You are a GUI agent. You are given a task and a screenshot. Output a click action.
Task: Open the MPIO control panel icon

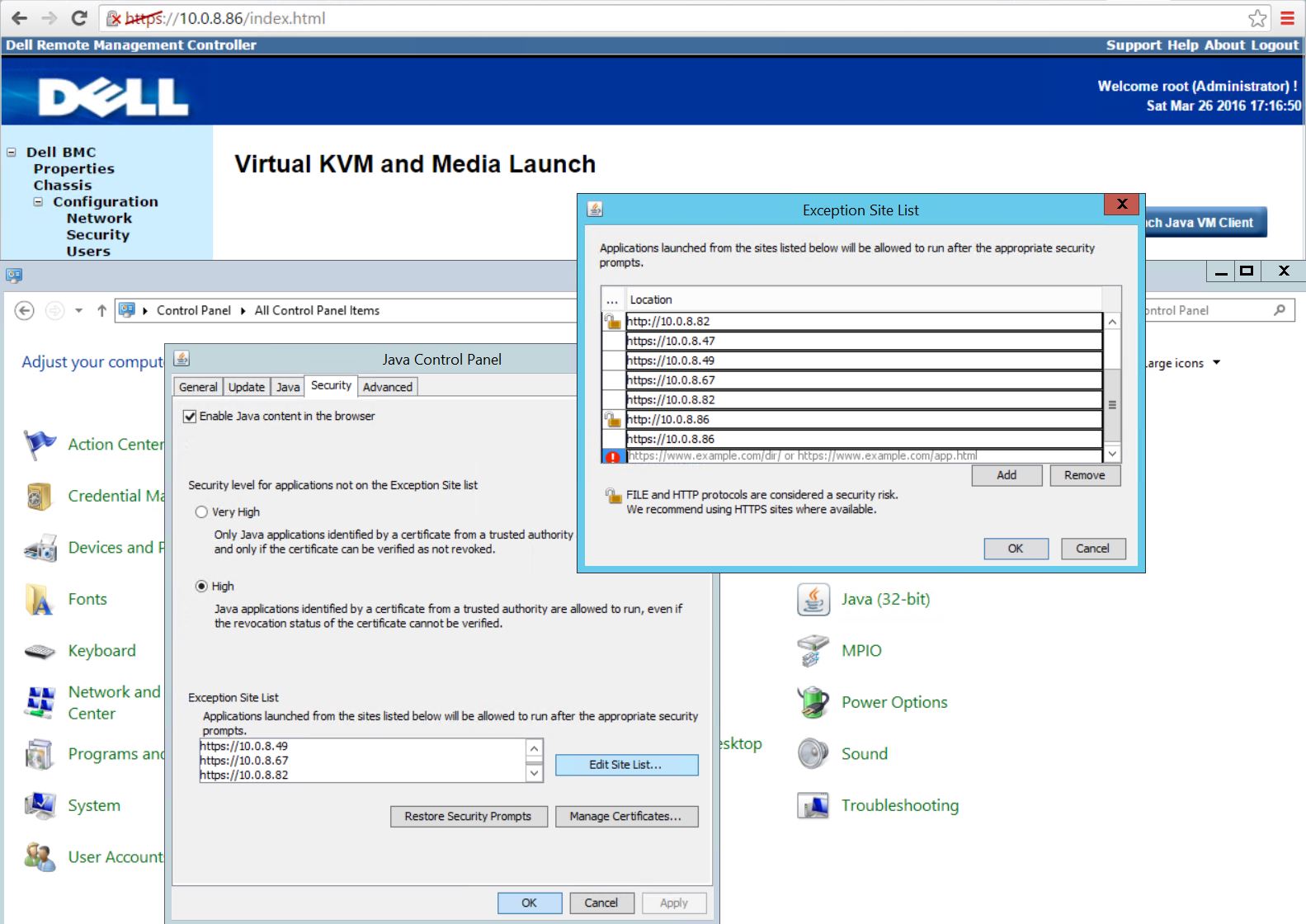(813, 651)
